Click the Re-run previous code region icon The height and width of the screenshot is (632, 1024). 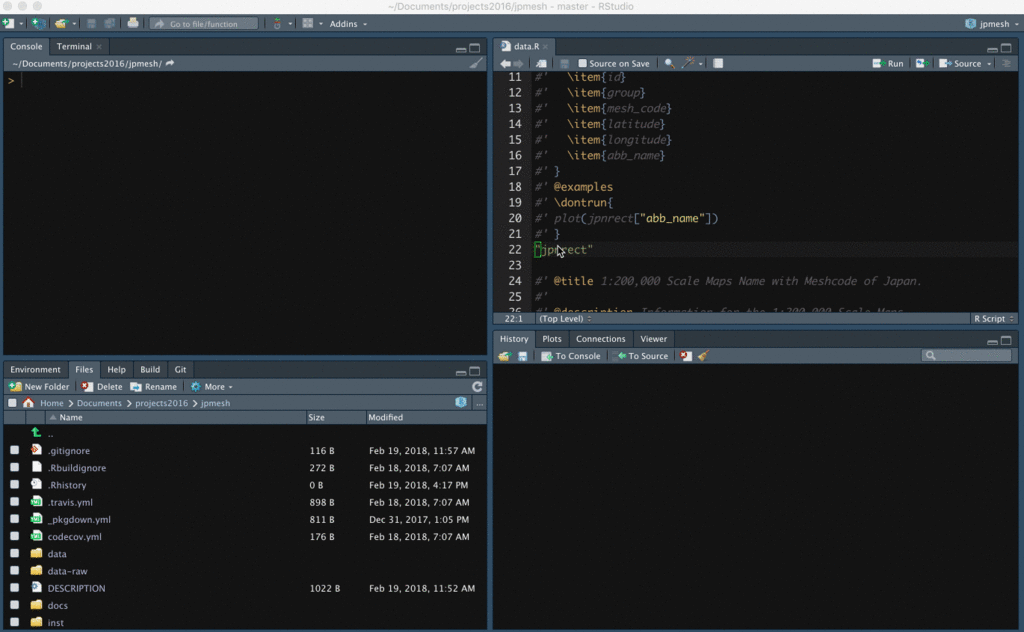pyautogui.click(x=921, y=63)
